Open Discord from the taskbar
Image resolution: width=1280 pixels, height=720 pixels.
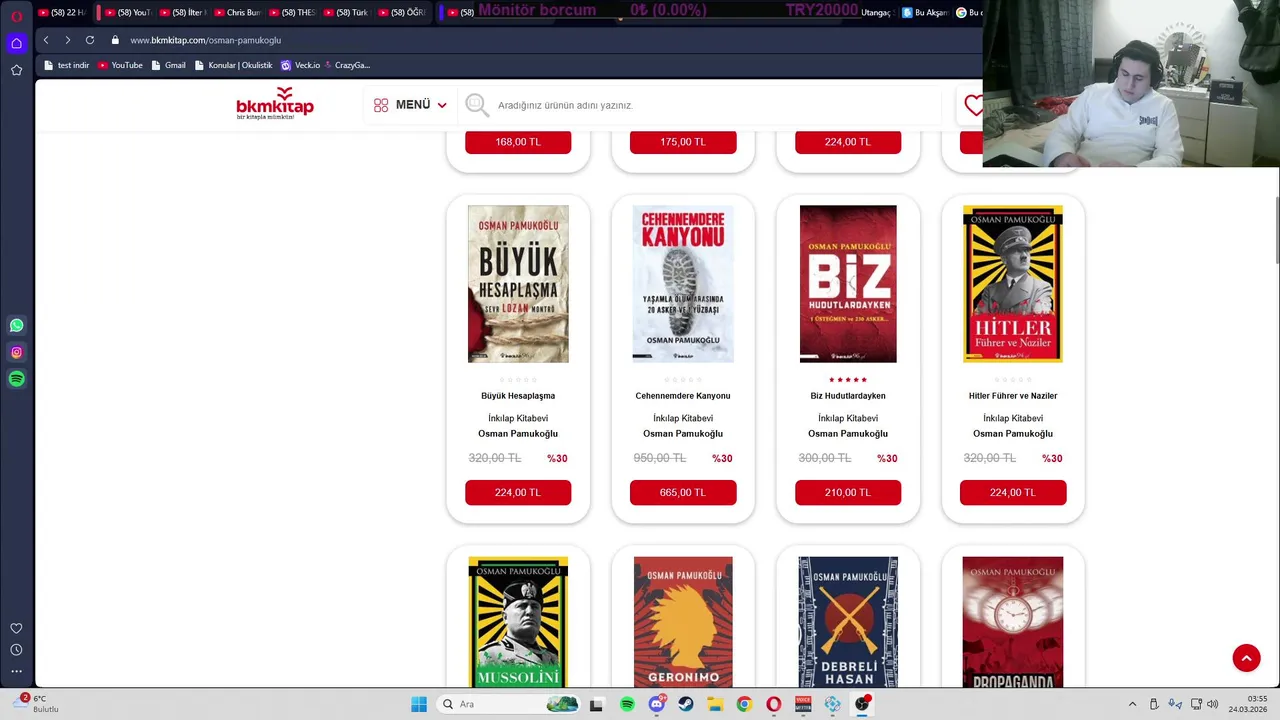click(x=657, y=704)
